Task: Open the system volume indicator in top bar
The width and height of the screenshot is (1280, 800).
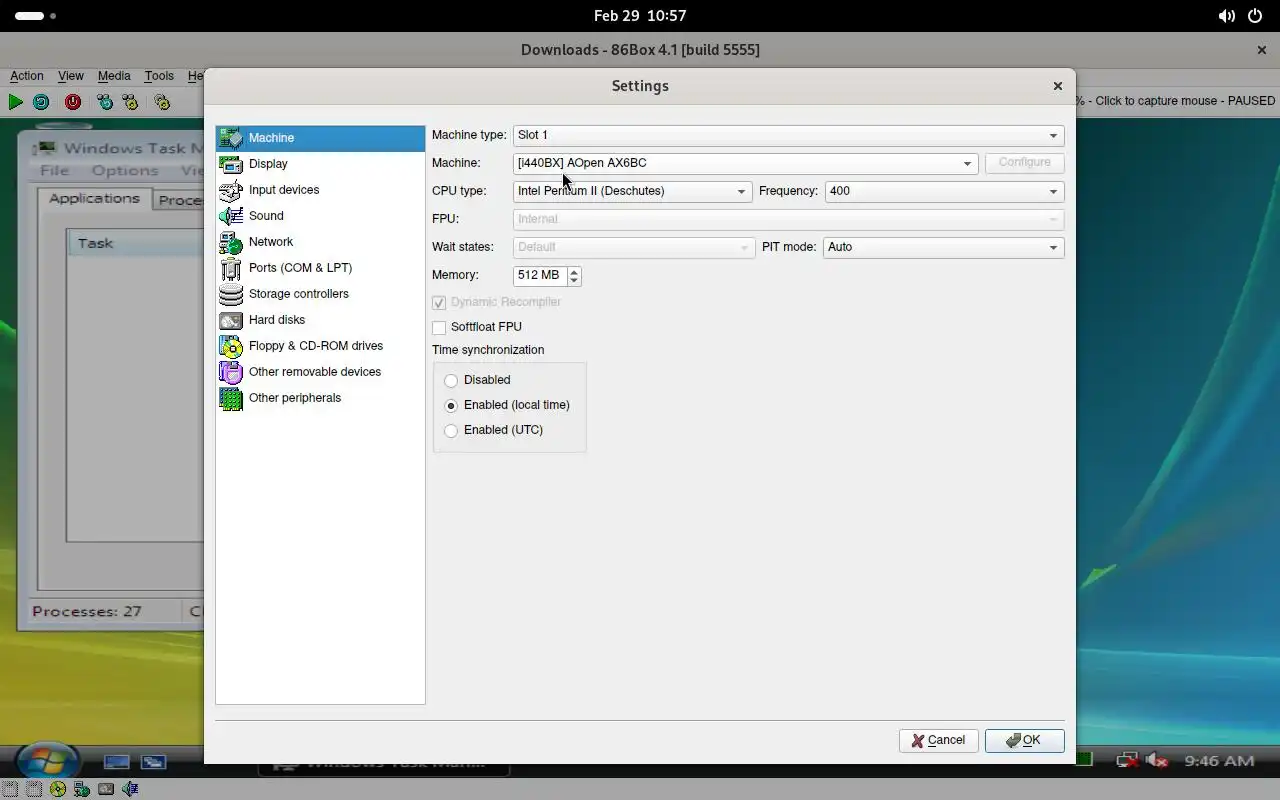Action: coord(1226,16)
